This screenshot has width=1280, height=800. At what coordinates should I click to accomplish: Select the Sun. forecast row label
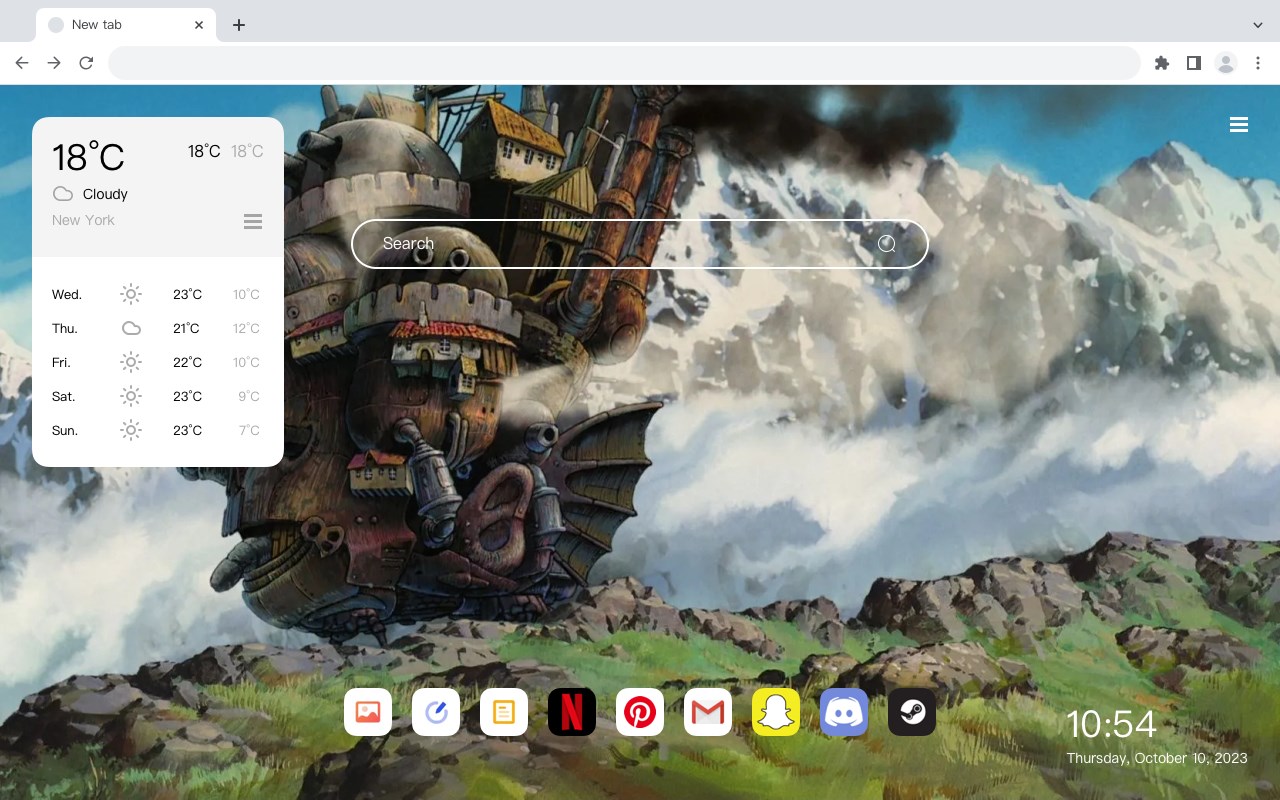65,430
